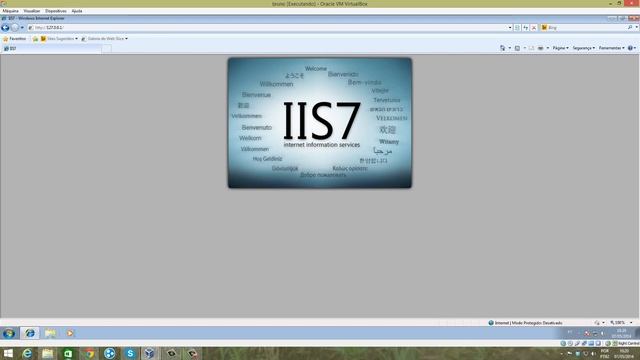Screen dimensions: 640x360
Task: Click the host tray volume icon
Action: [x=593, y=353]
